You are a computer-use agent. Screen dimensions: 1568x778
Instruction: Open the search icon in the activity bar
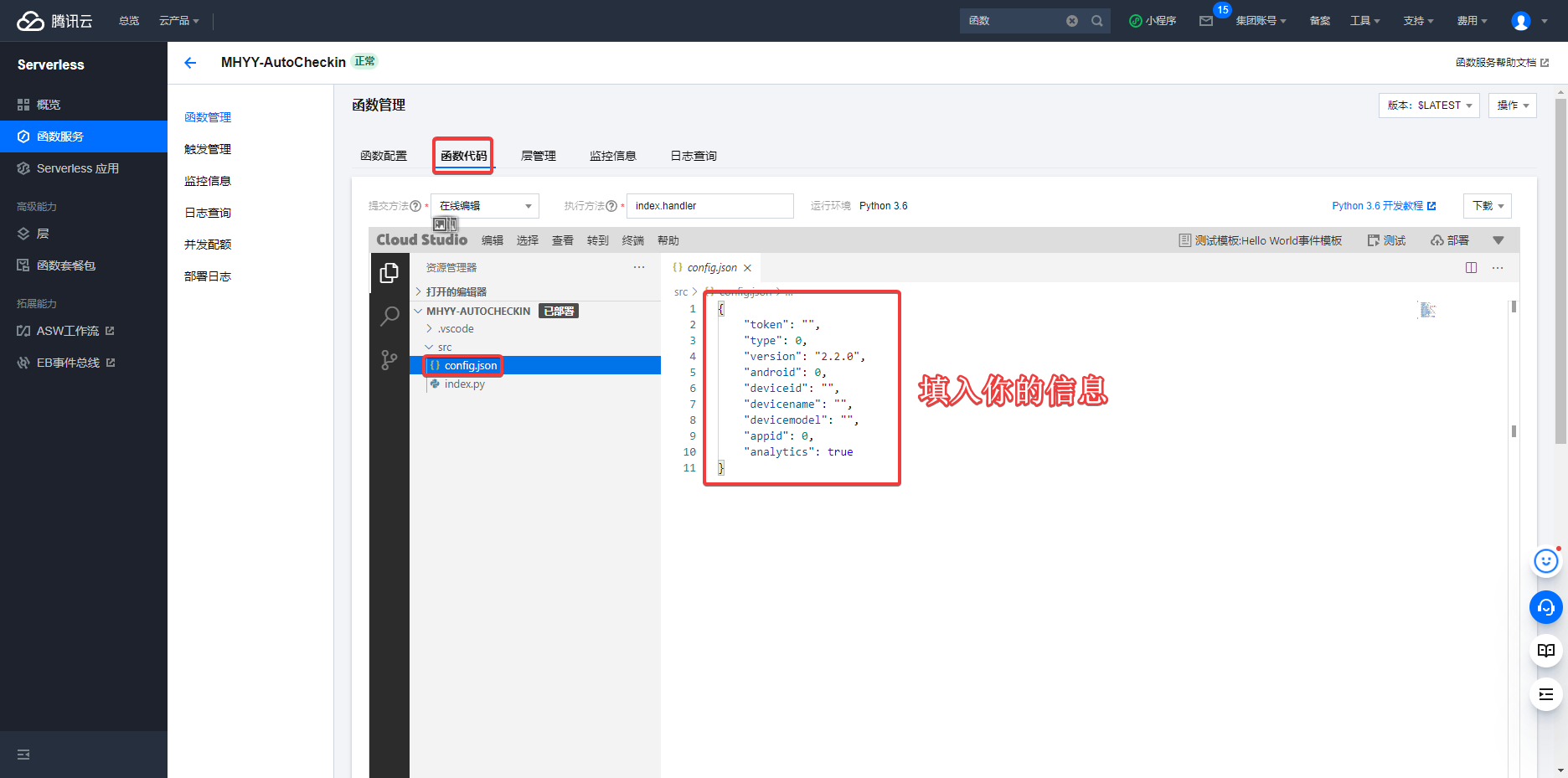point(389,317)
